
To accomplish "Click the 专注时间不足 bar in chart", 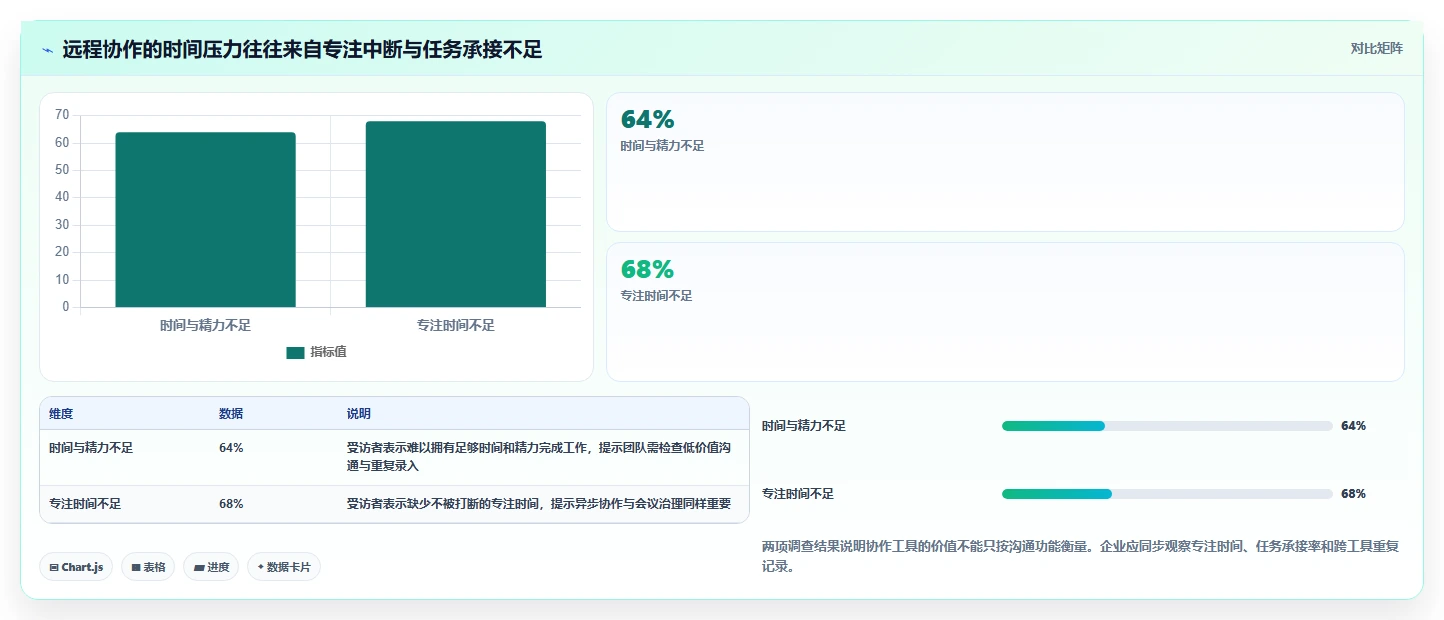I will pyautogui.click(x=456, y=214).
